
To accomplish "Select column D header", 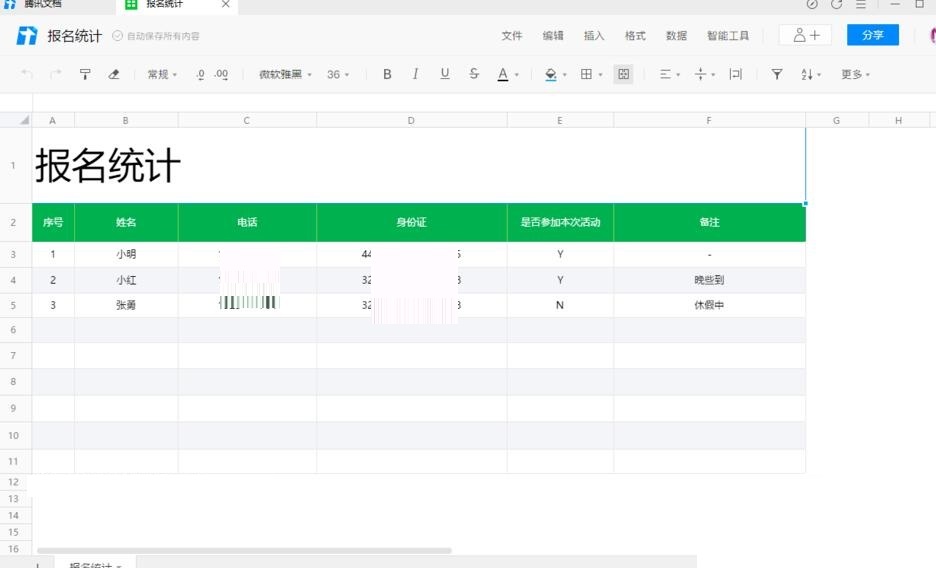I will click(x=411, y=121).
